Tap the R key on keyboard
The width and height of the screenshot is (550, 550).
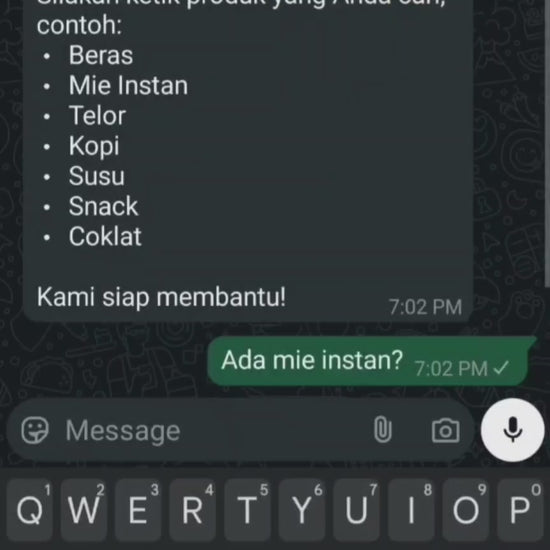coord(193,510)
